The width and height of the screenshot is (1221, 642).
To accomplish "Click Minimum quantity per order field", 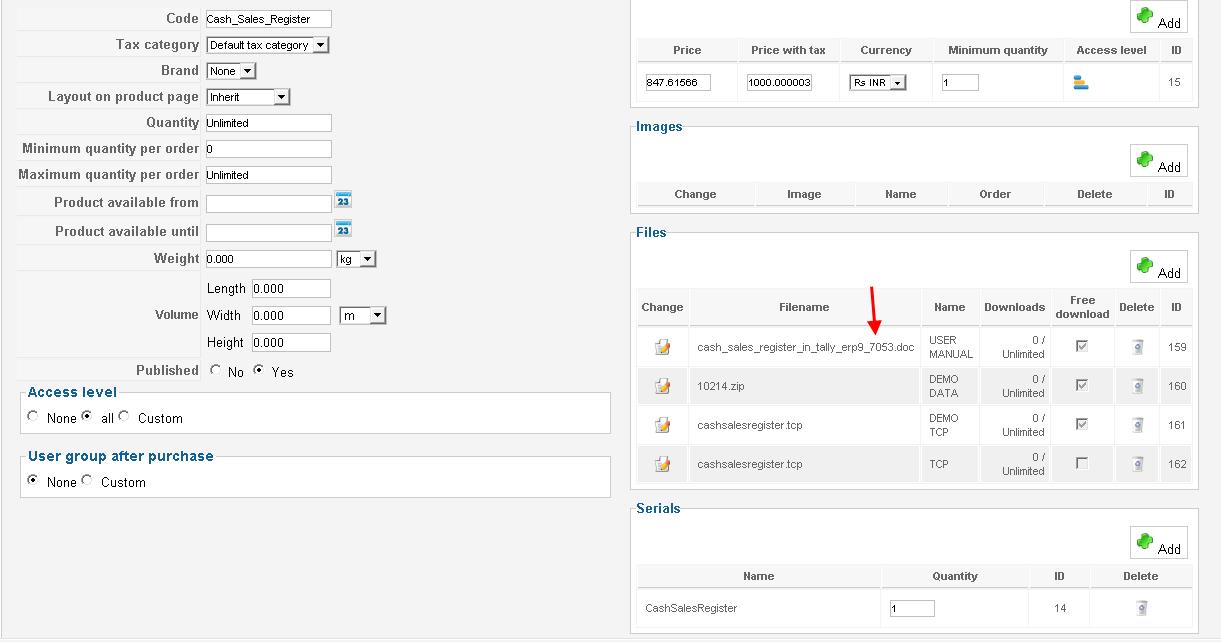I will [x=268, y=149].
